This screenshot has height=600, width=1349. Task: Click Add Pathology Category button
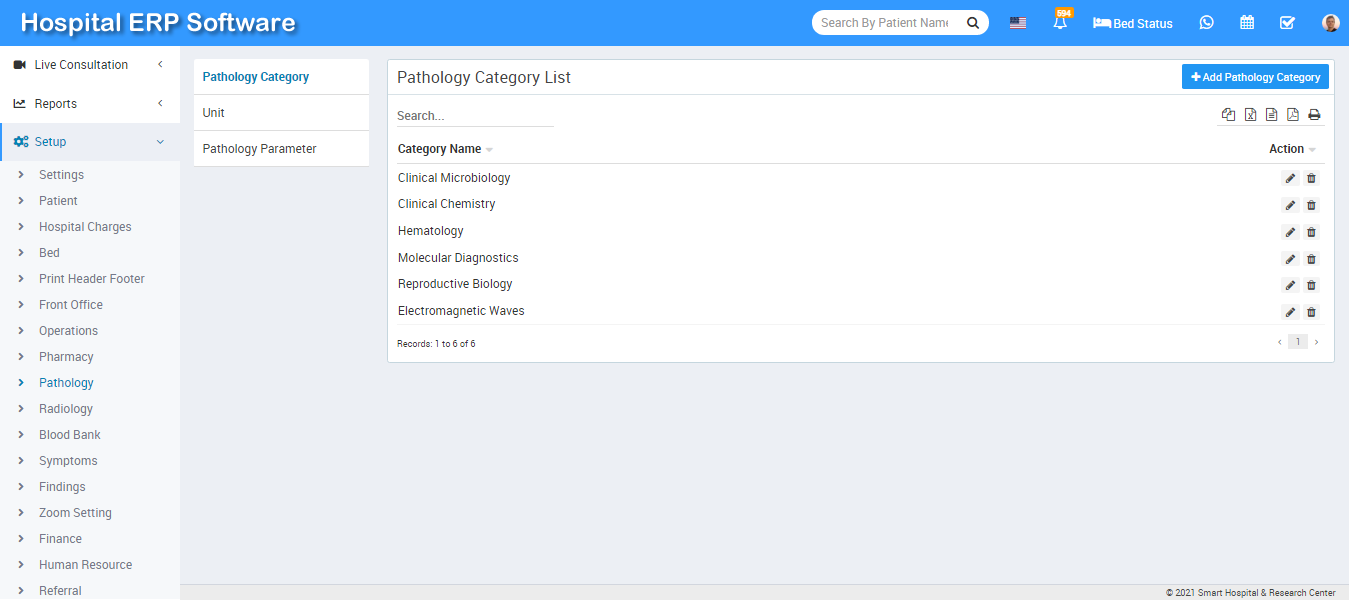pos(1255,77)
